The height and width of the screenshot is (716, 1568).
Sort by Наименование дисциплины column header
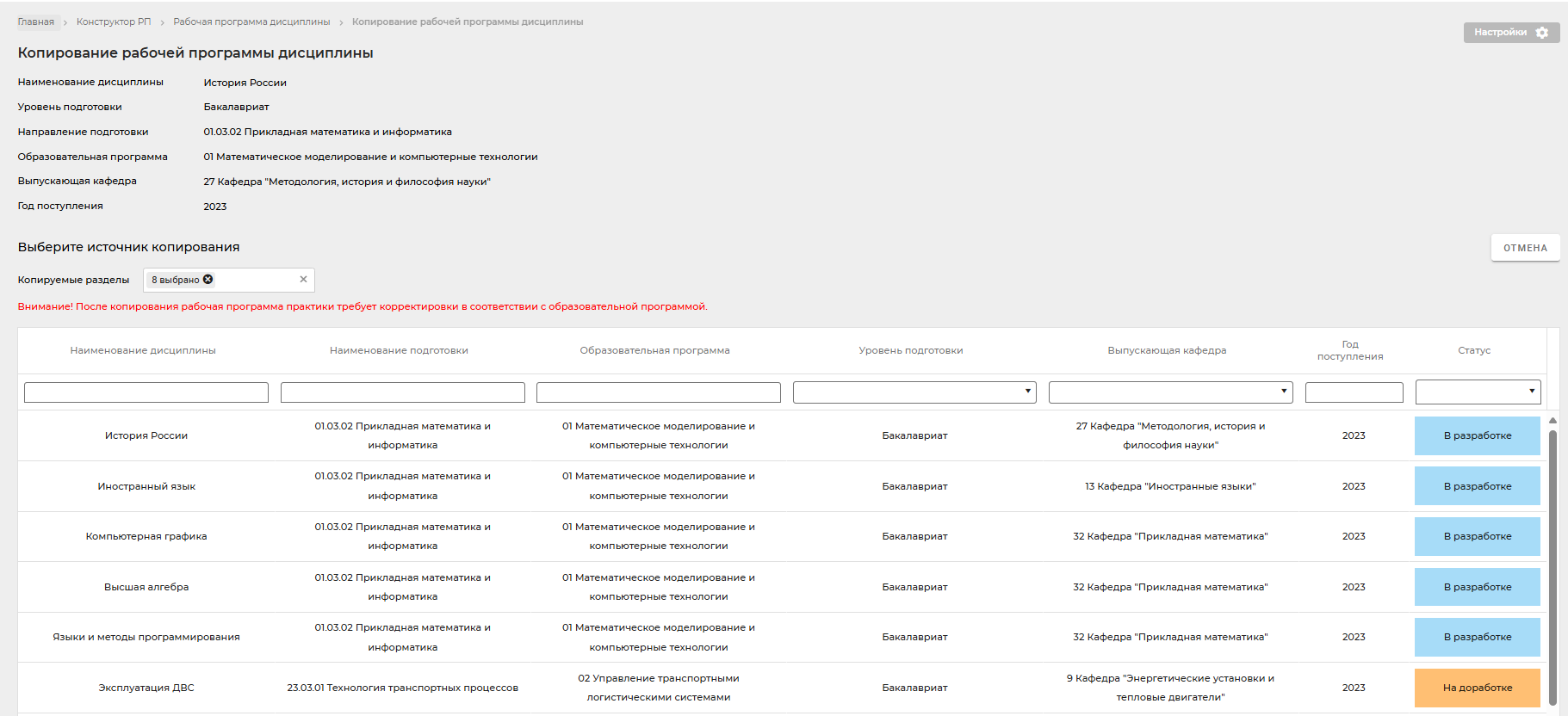[x=143, y=350]
